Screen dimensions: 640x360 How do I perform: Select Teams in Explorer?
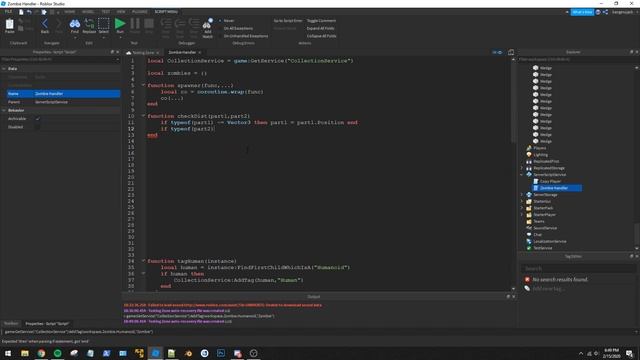[539, 221]
